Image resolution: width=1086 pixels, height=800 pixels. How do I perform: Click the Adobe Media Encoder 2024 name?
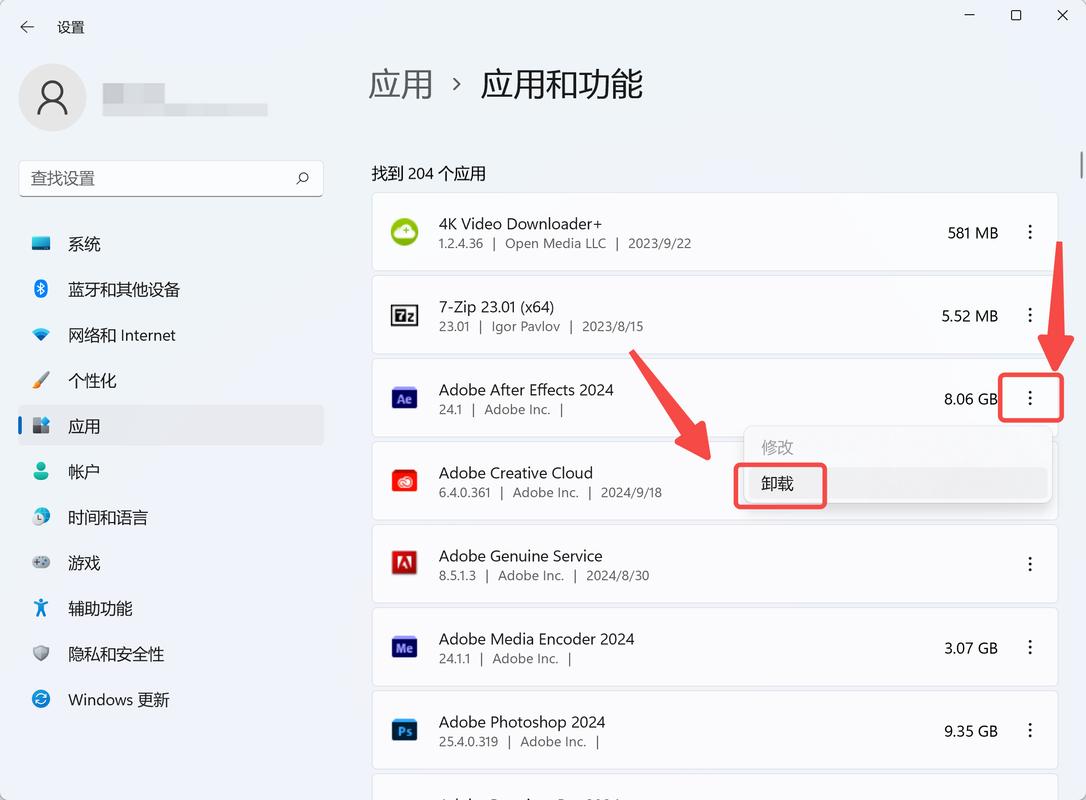pos(536,639)
